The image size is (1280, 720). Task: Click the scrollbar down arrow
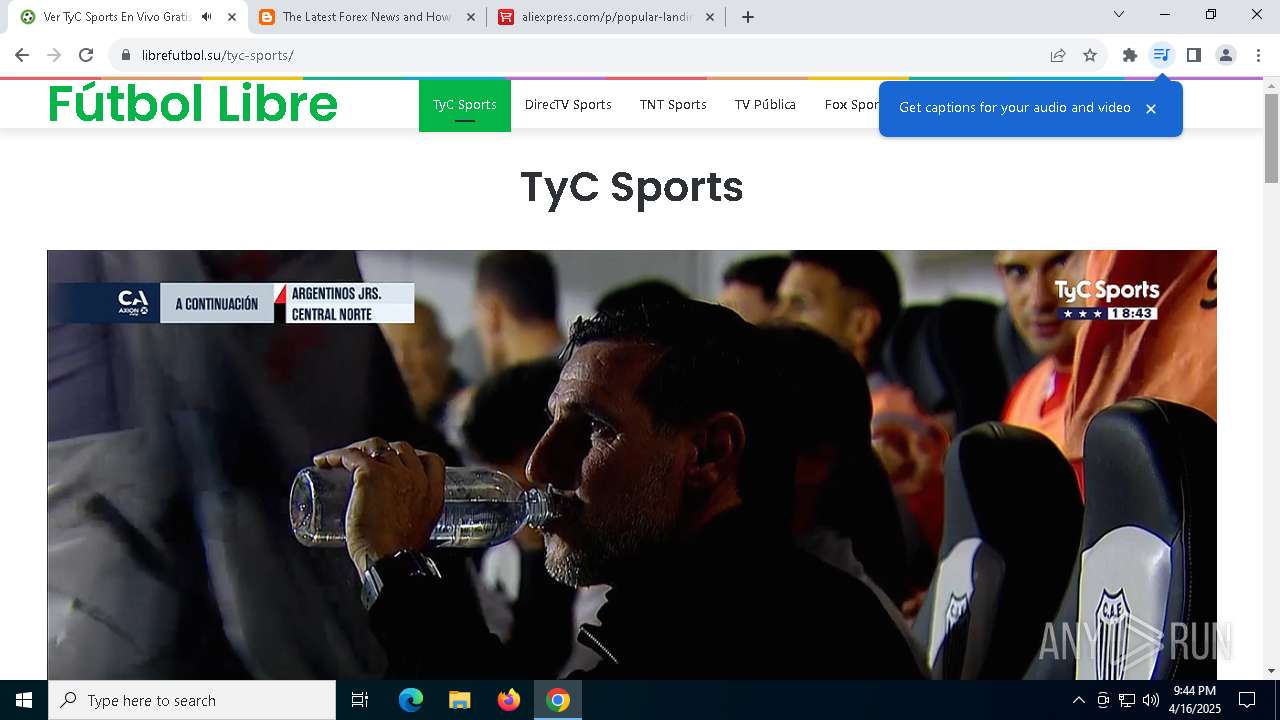coord(1272,671)
